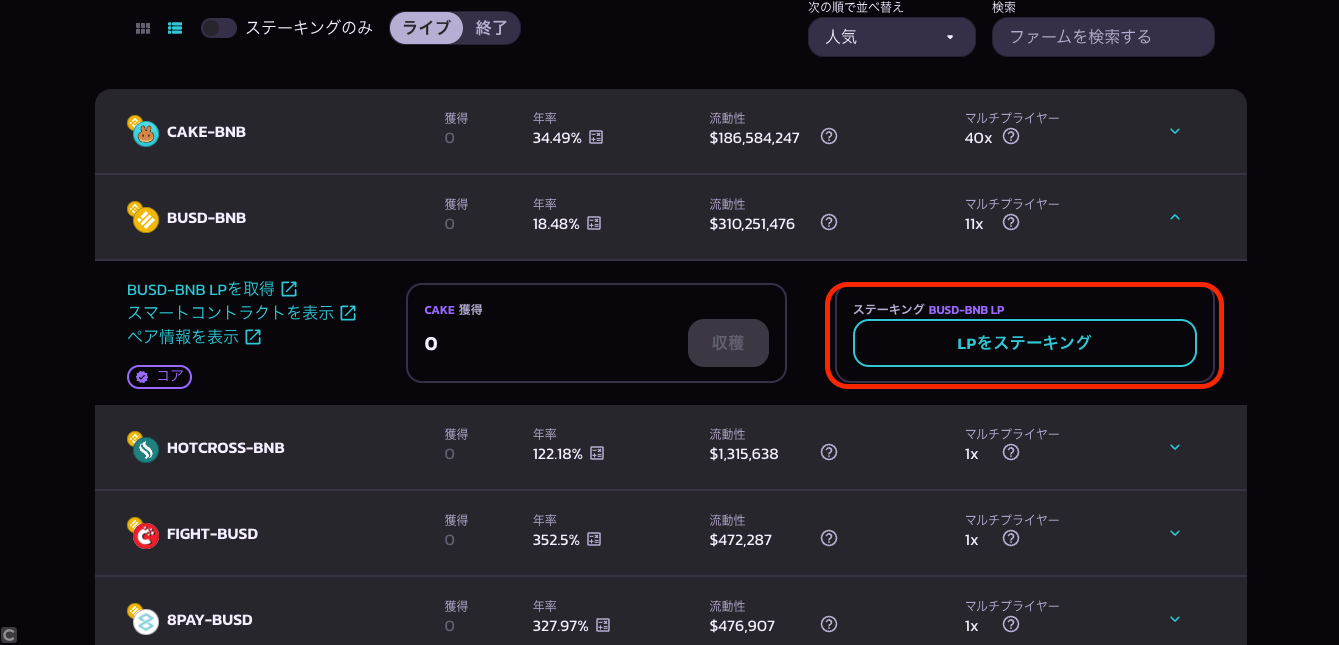This screenshot has width=1339, height=645.
Task: Click the LPをステーキング button
Action: (1025, 343)
